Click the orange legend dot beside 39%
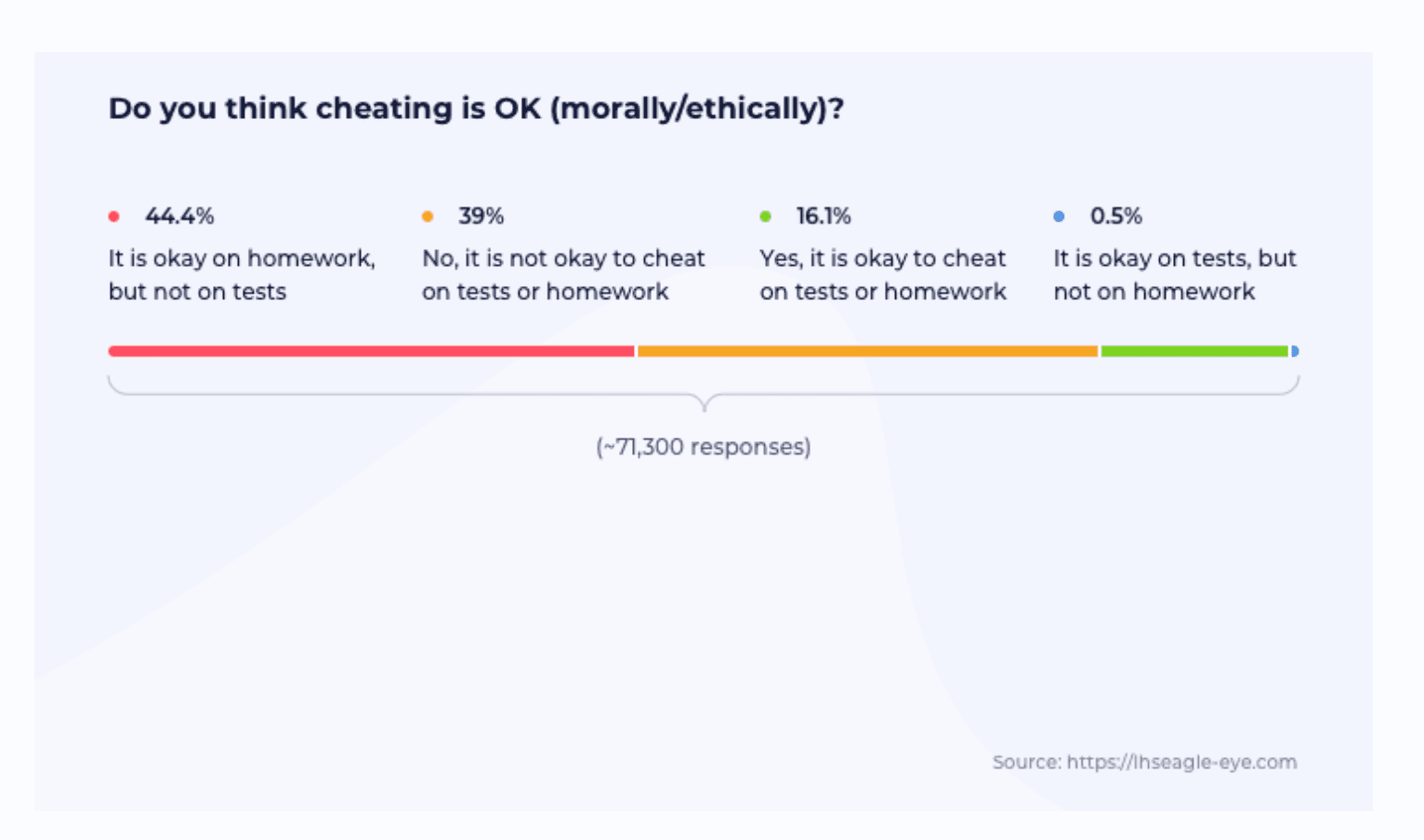The image size is (1424, 840). tap(428, 217)
